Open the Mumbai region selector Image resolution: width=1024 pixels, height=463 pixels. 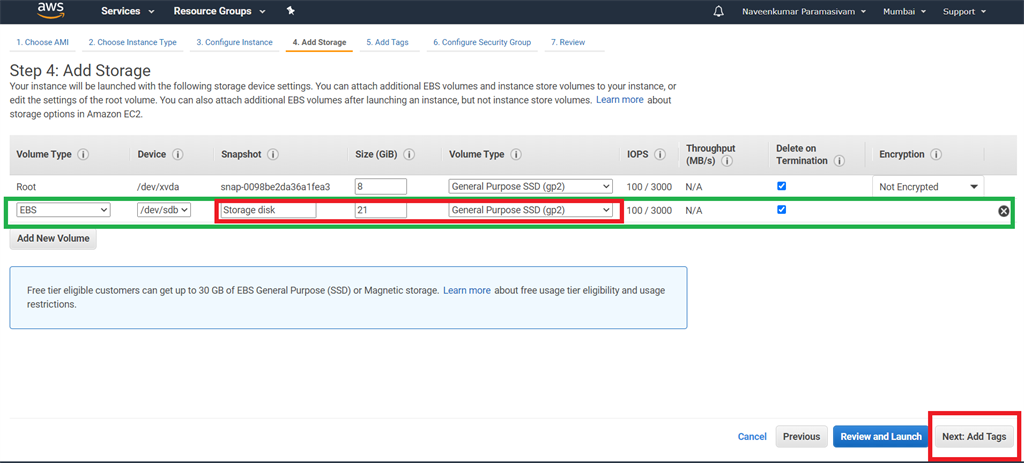click(x=904, y=11)
